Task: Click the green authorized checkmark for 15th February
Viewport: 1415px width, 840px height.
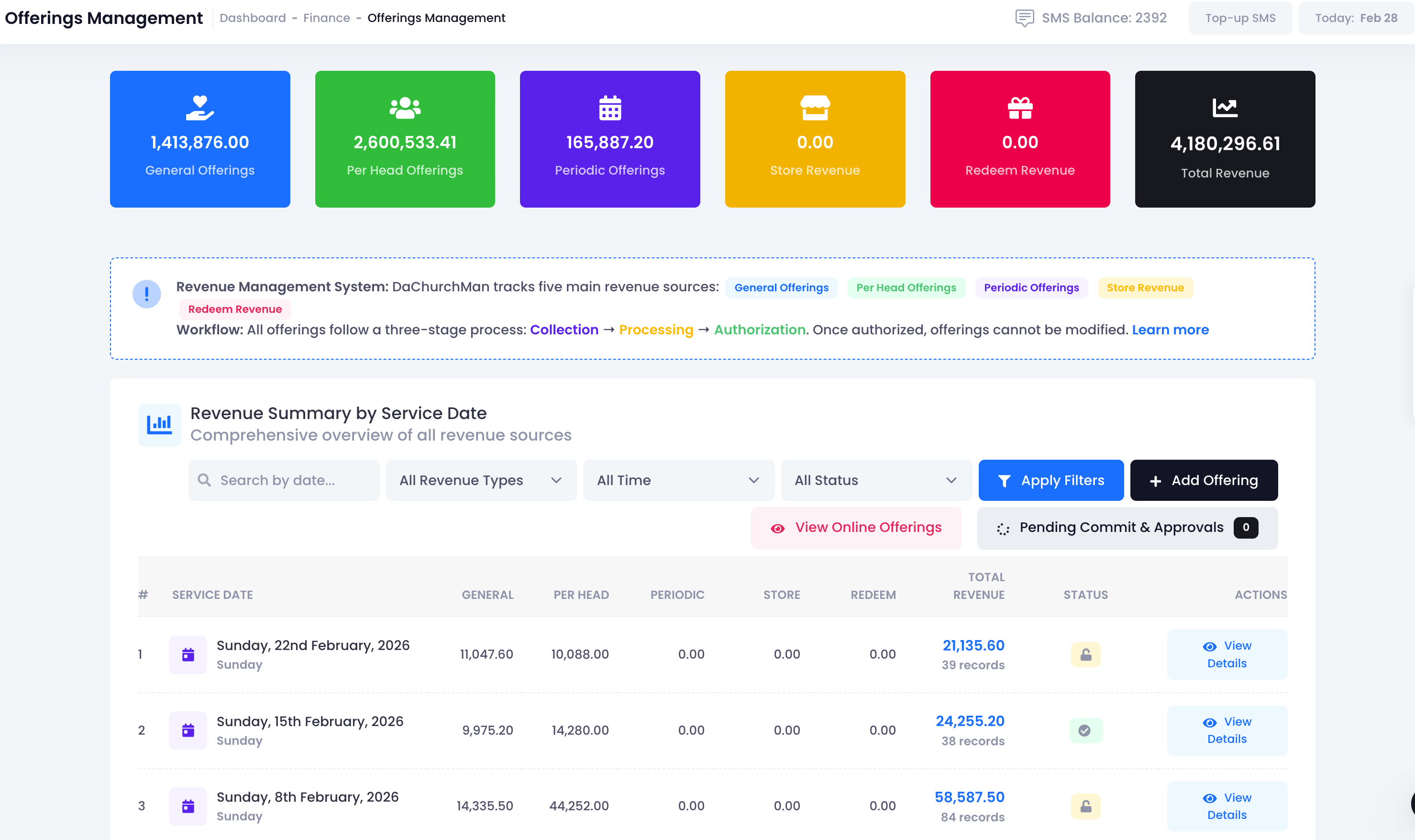Action: coord(1084,730)
